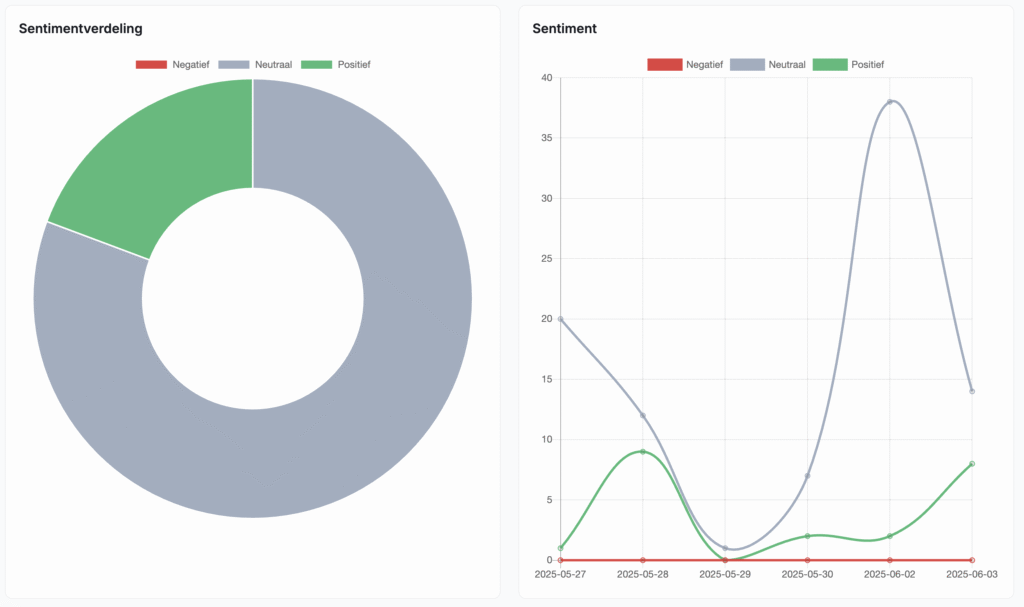Click the Sentiment line chart title
The image size is (1024, 607).
[x=564, y=29]
